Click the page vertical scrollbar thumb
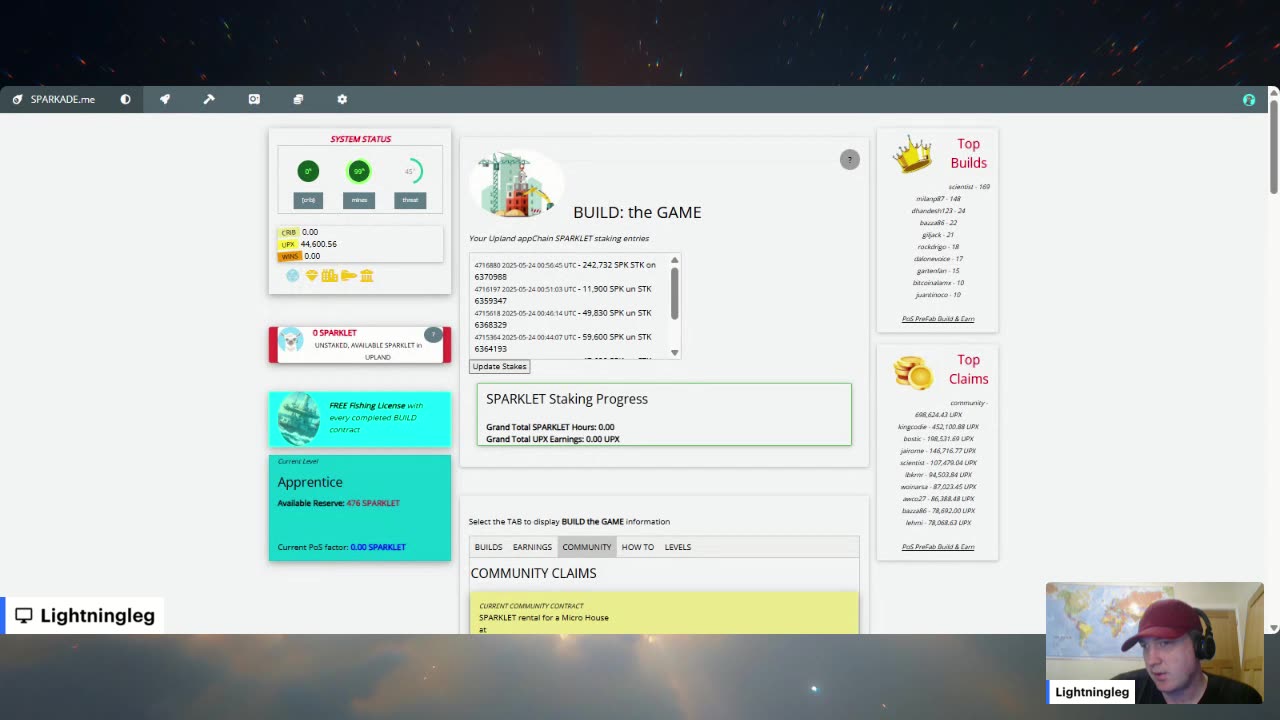 [x=1273, y=145]
